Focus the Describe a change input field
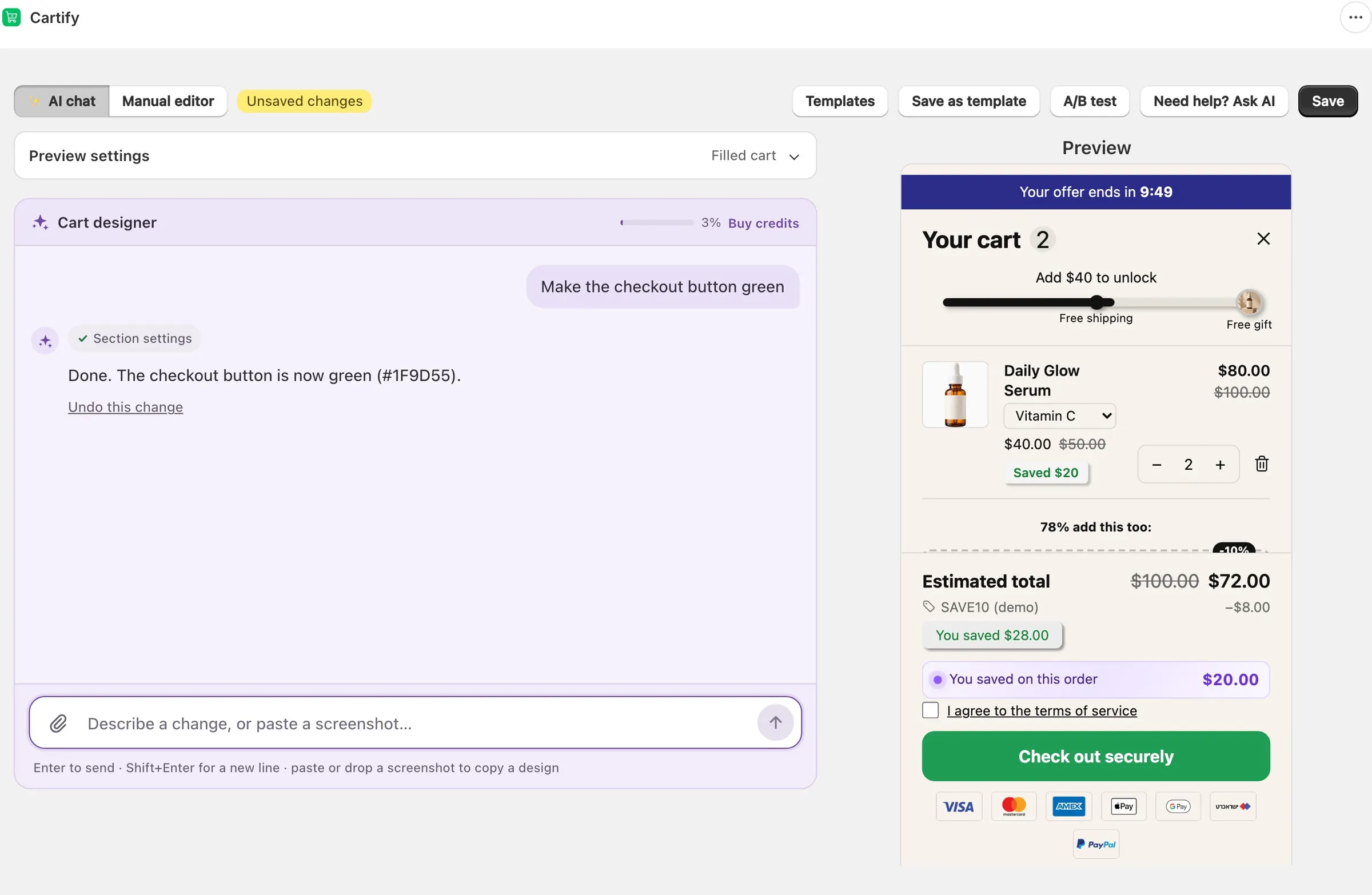1372x895 pixels. [415, 724]
